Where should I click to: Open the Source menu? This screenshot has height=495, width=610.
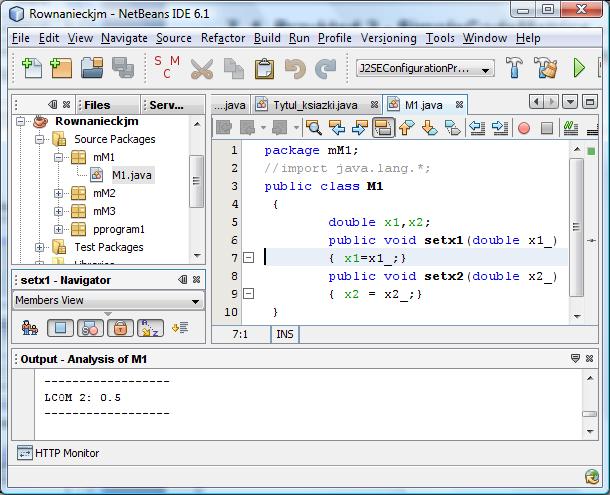click(174, 38)
